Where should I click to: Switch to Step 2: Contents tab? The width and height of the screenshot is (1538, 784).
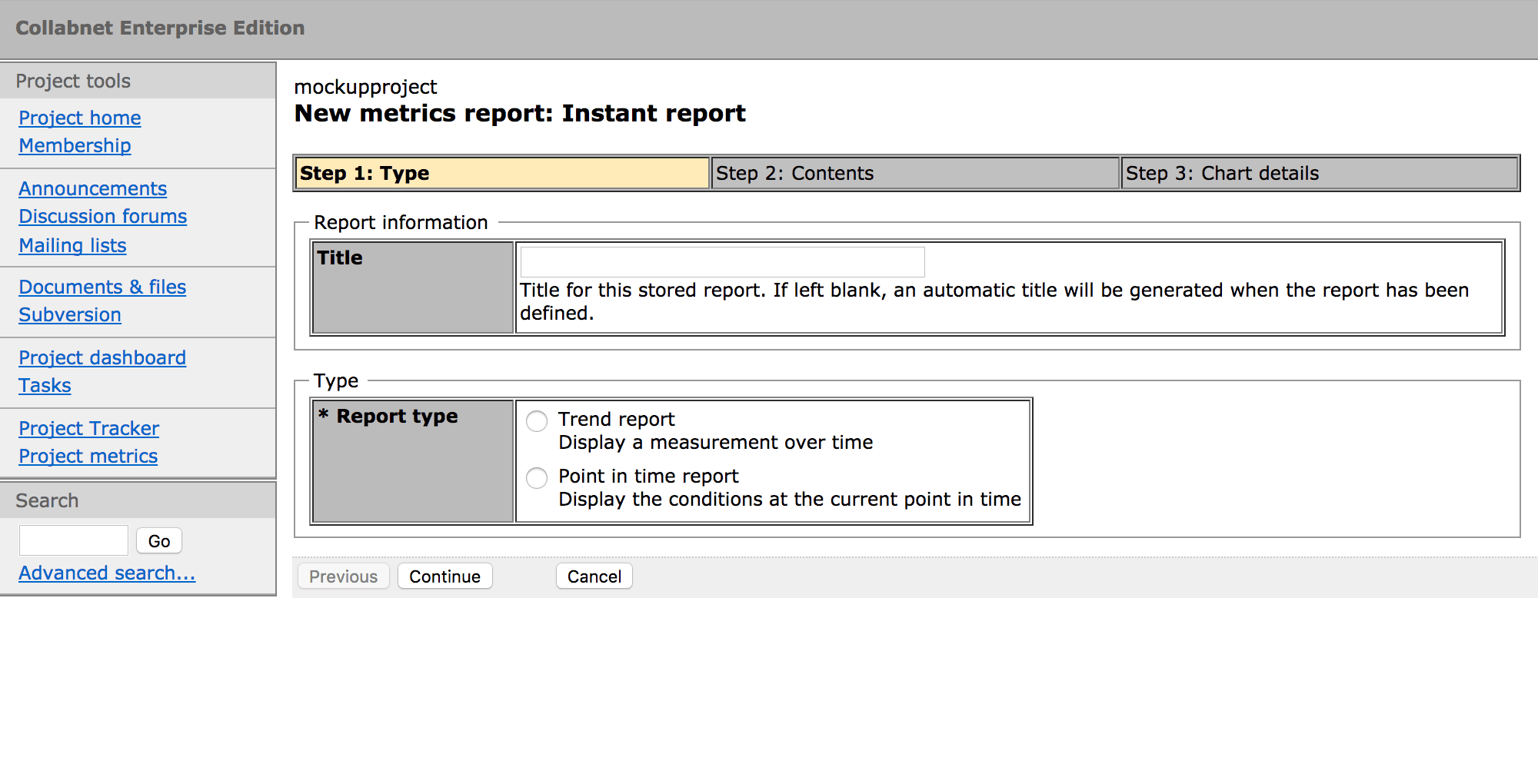click(x=914, y=174)
